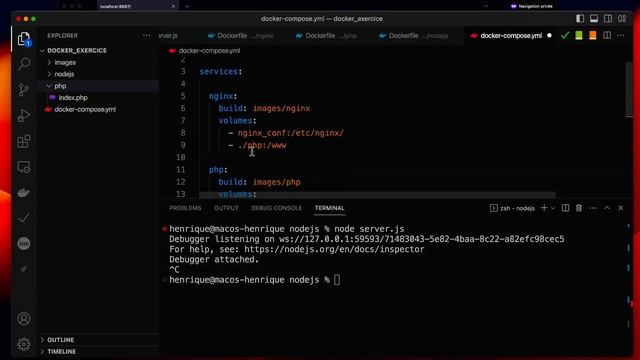Screen dimensions: 640x360
Task: Switch to the OUTPUT tab
Action: [226, 208]
